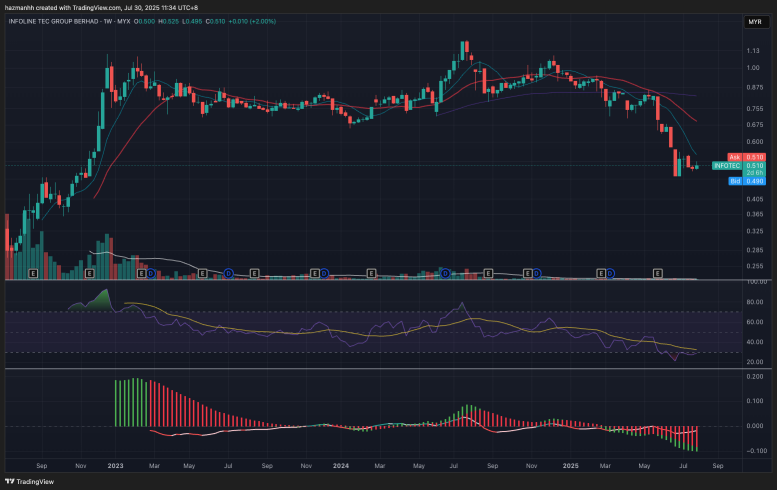Open the dividend D marker just before Jul 2024

[x=445, y=273]
